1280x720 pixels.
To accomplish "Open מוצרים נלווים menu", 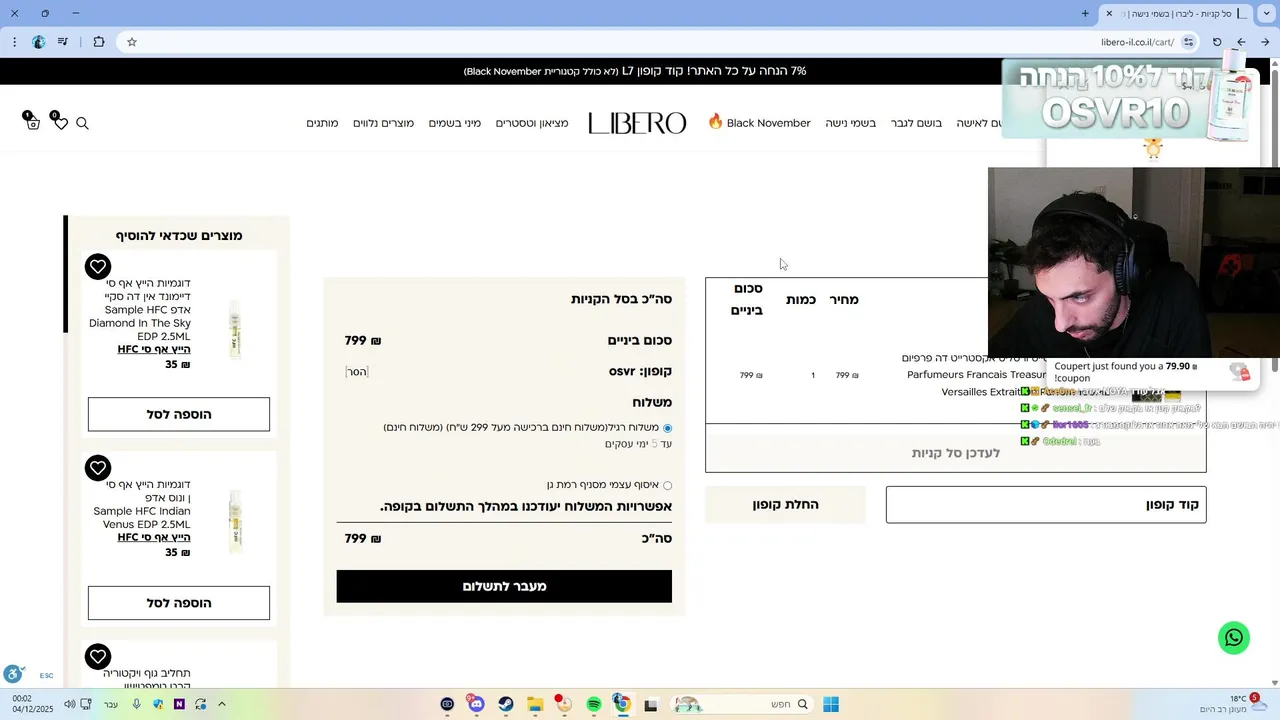I will click(x=383, y=123).
